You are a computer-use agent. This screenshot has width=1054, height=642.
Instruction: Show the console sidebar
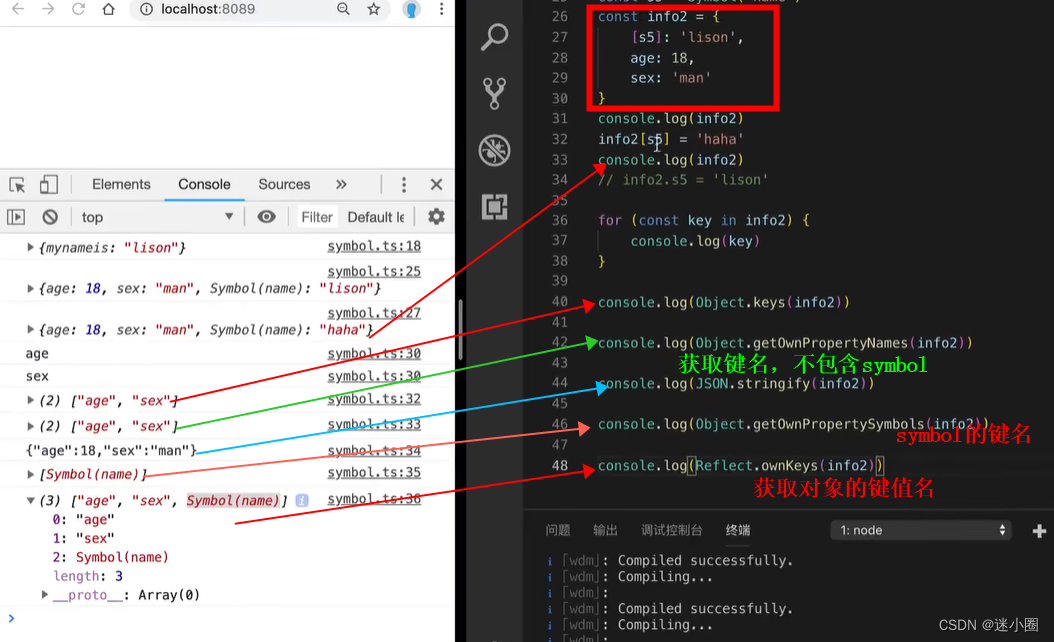point(16,217)
